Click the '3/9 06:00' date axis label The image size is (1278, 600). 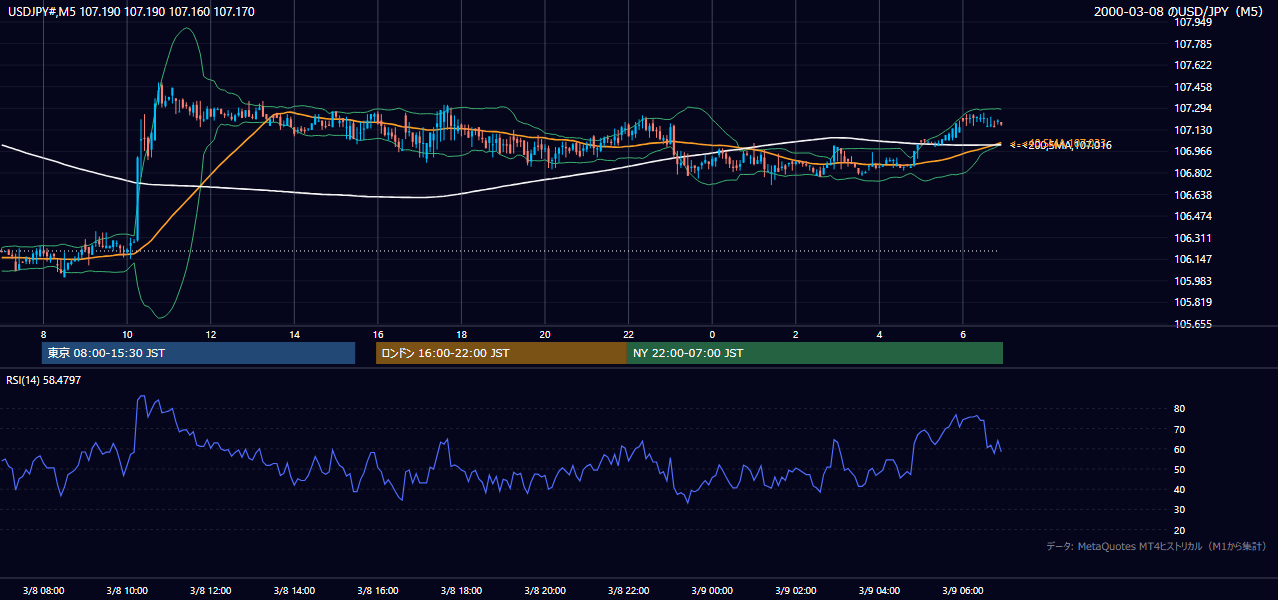963,590
